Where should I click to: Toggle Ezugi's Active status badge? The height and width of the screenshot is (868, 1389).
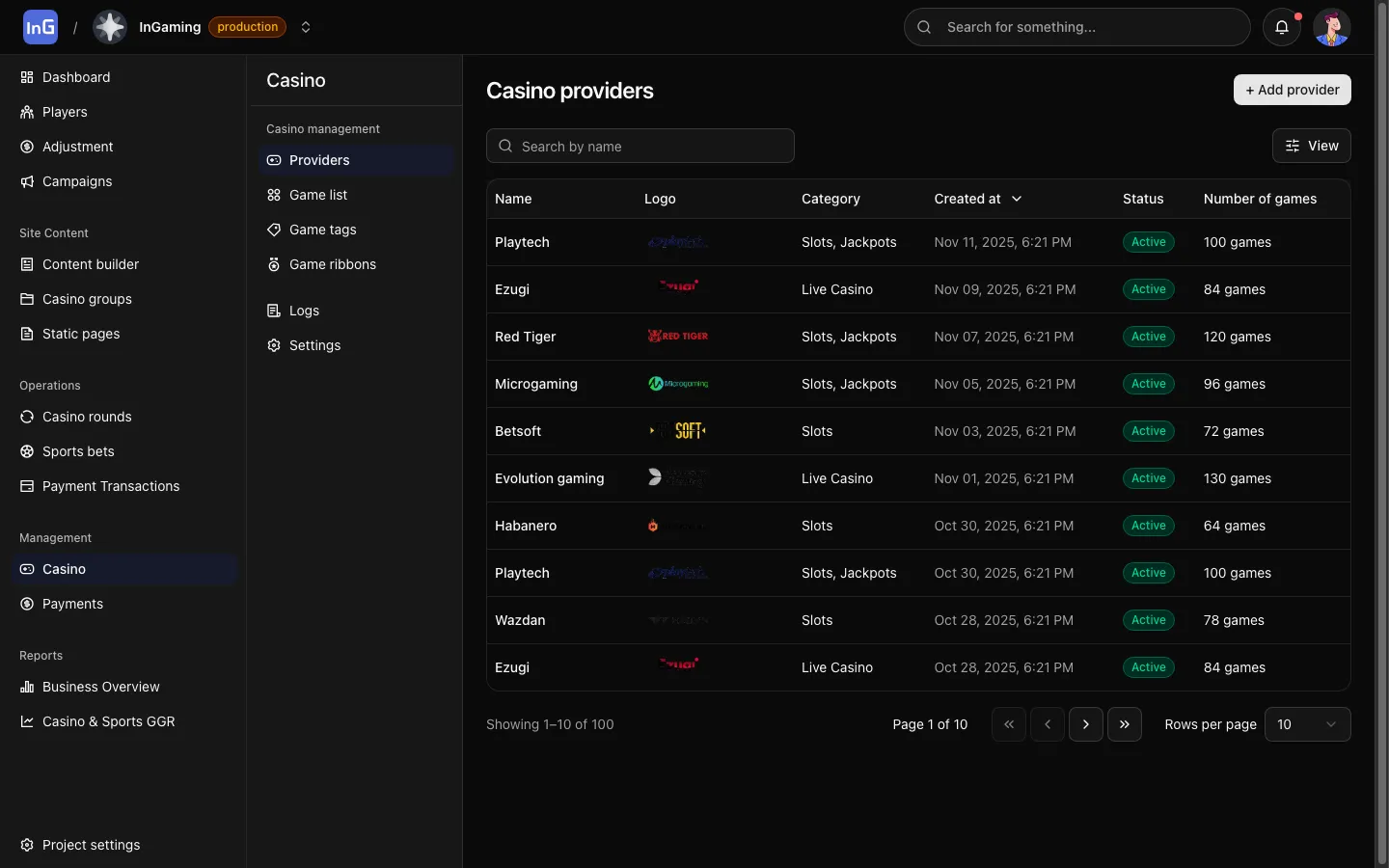(1148, 289)
